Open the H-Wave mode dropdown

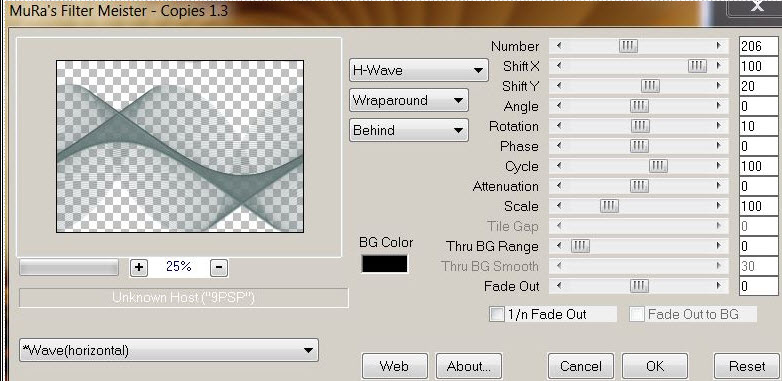(x=418, y=70)
